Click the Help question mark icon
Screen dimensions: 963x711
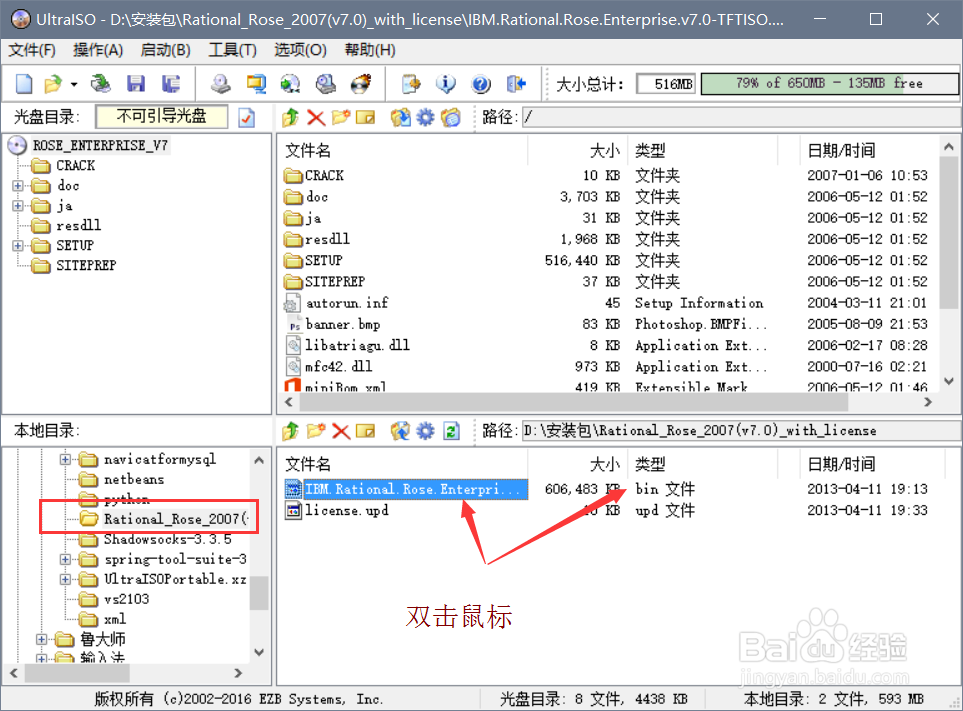(481, 84)
